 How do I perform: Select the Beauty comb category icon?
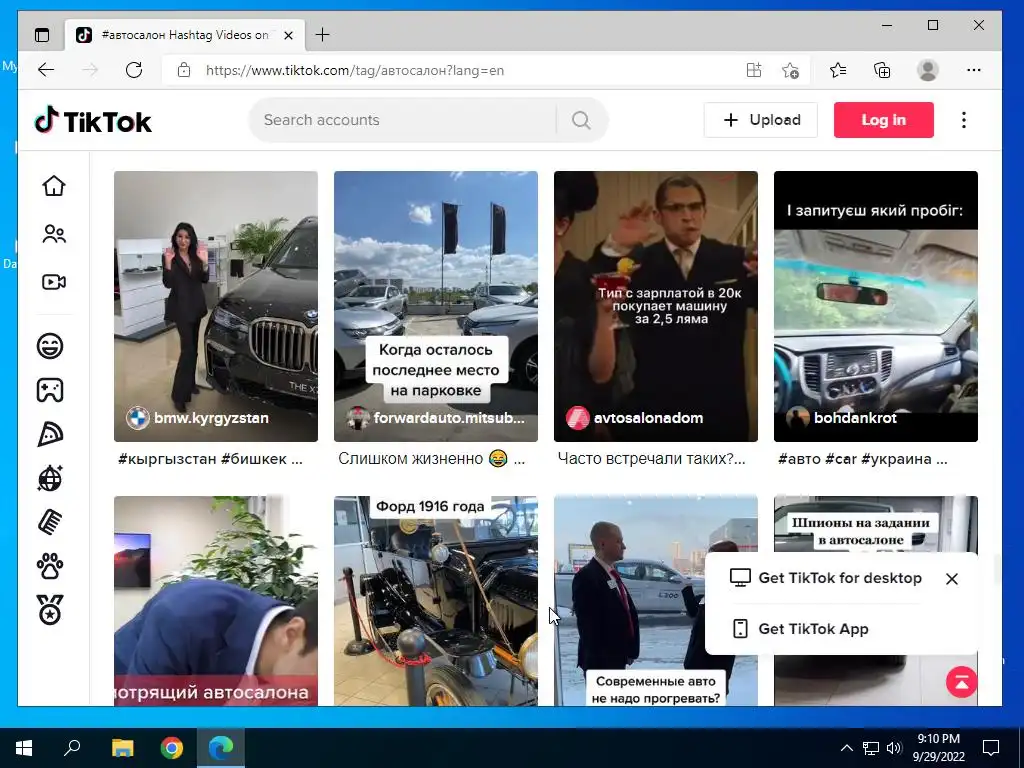click(50, 522)
